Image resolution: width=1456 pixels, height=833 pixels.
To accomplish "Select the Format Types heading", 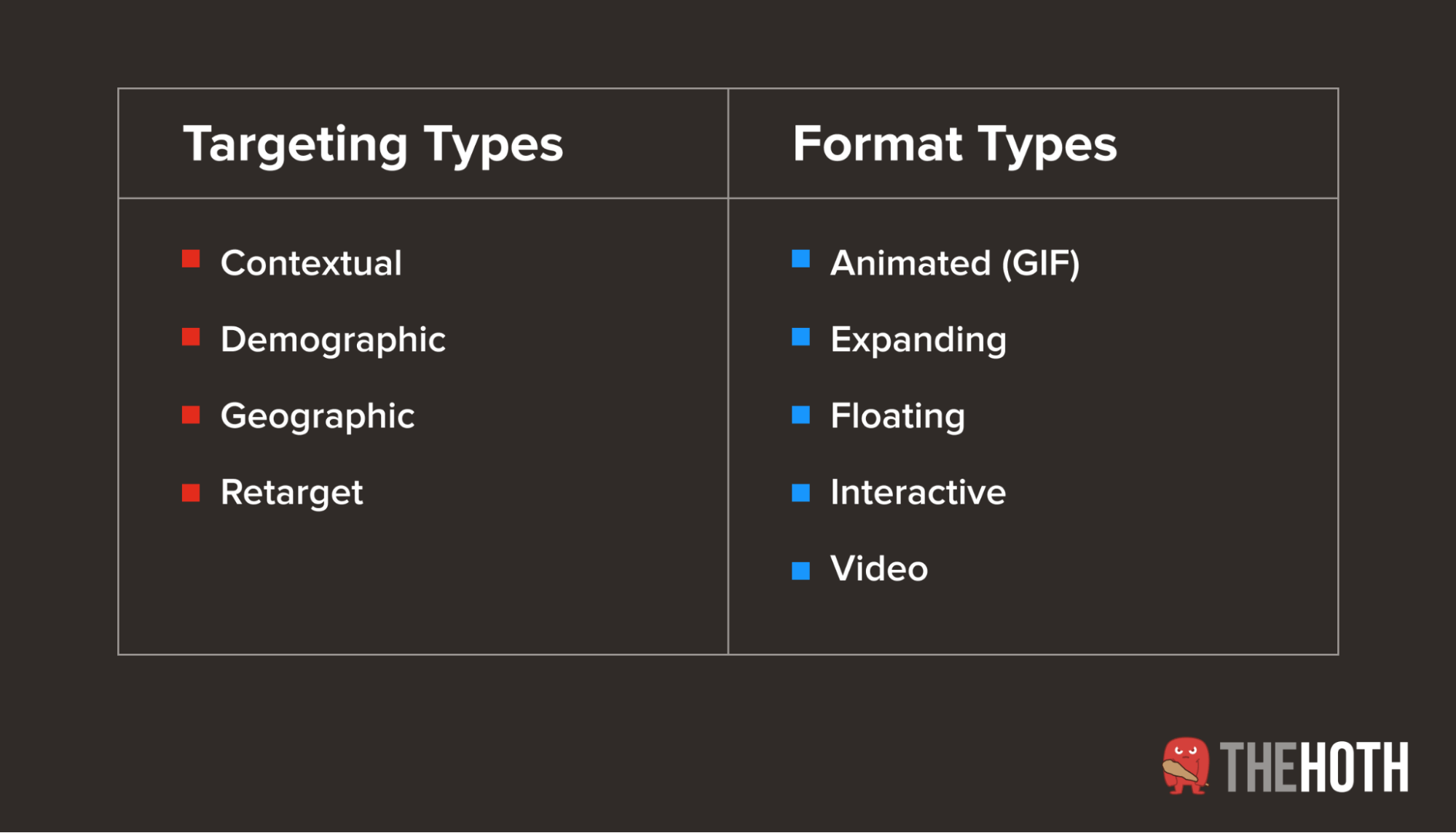I will coord(955,145).
